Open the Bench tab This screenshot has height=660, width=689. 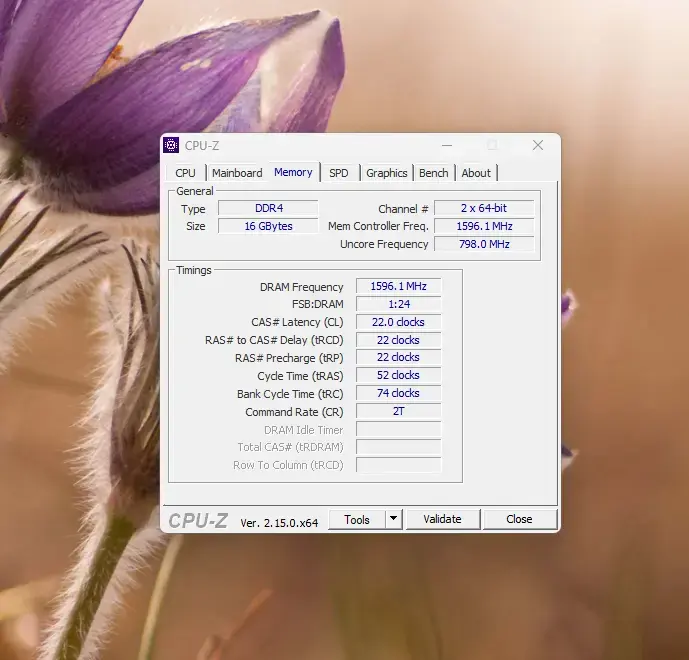click(x=434, y=173)
